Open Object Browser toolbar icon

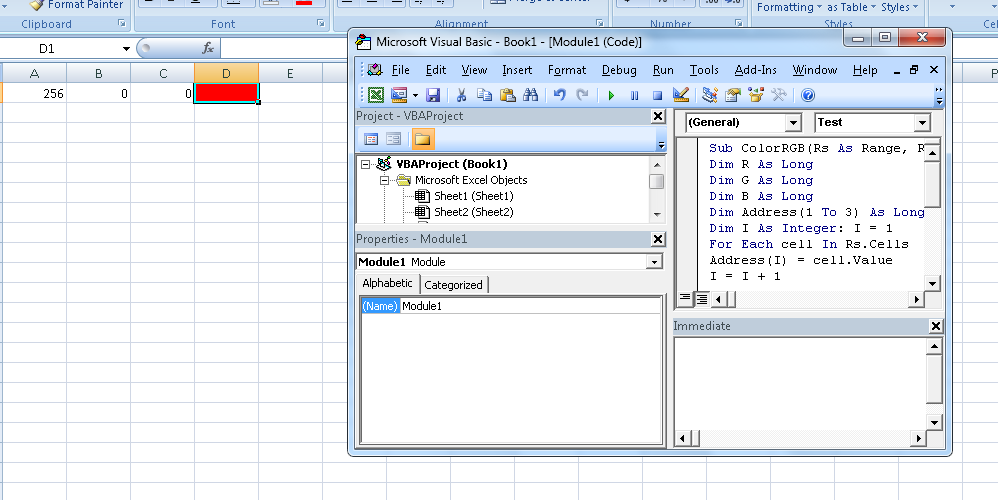coord(756,95)
